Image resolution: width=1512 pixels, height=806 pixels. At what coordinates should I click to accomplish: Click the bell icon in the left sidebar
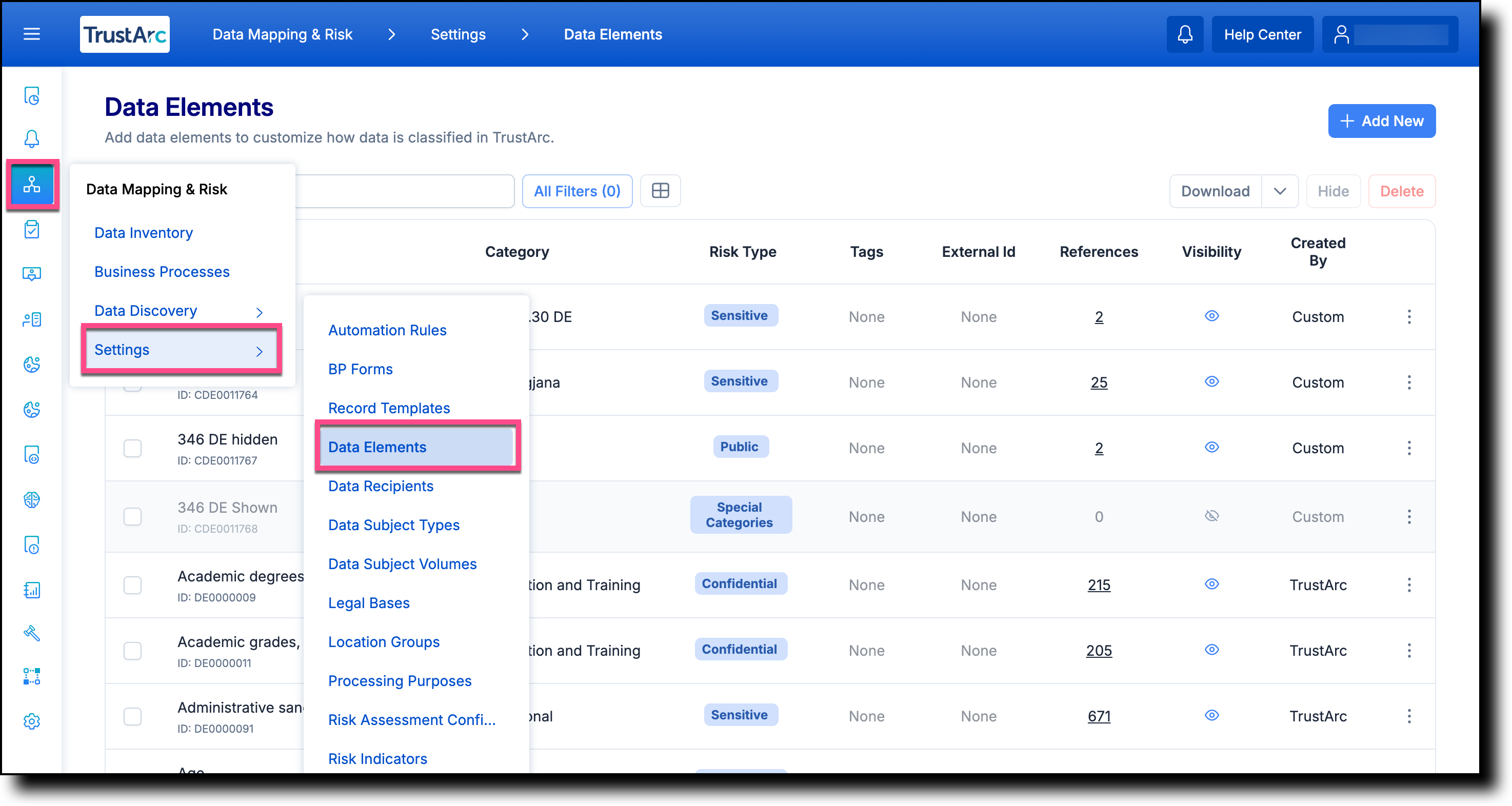[x=32, y=139]
